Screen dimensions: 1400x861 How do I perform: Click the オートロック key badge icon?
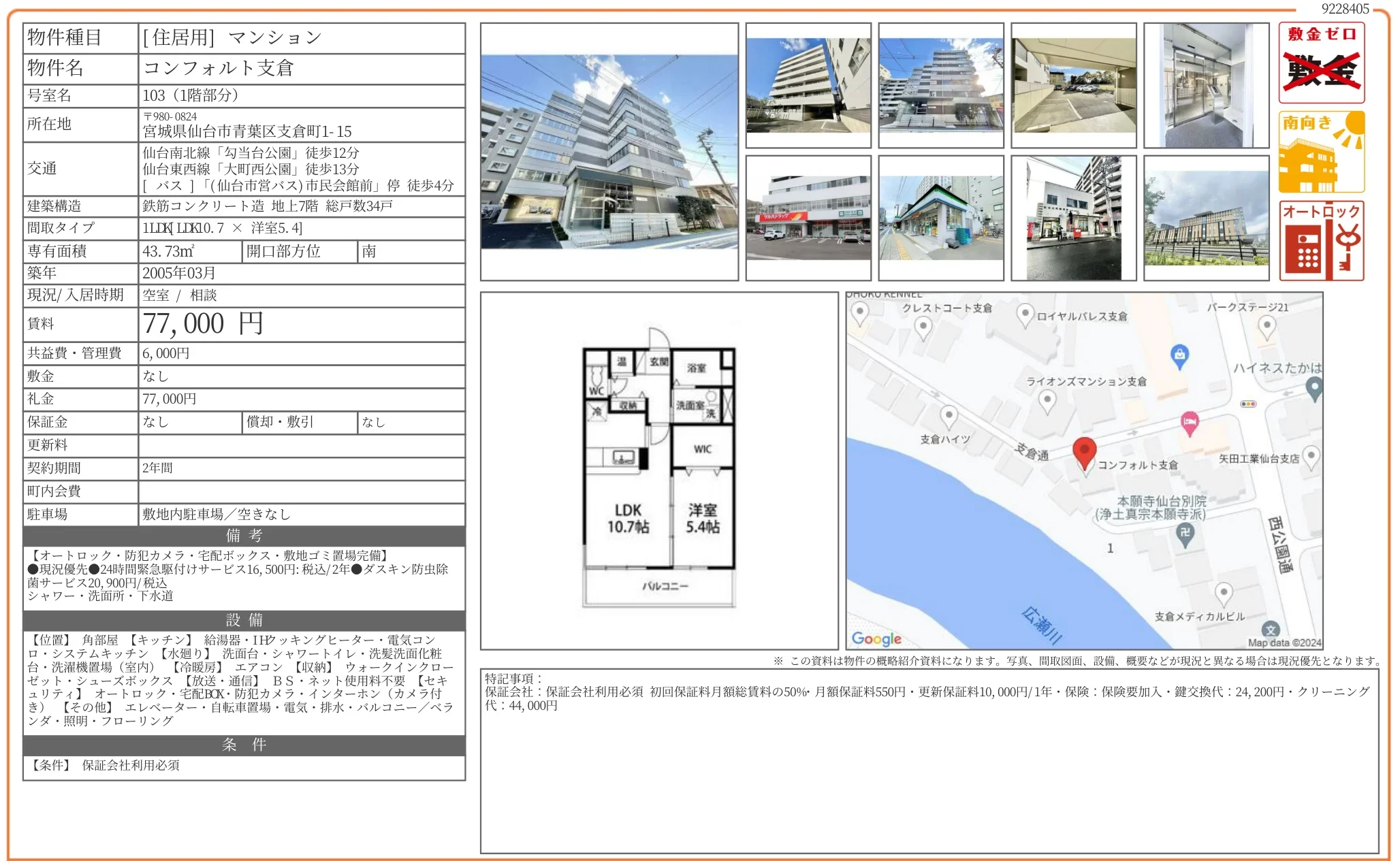[x=1321, y=240]
